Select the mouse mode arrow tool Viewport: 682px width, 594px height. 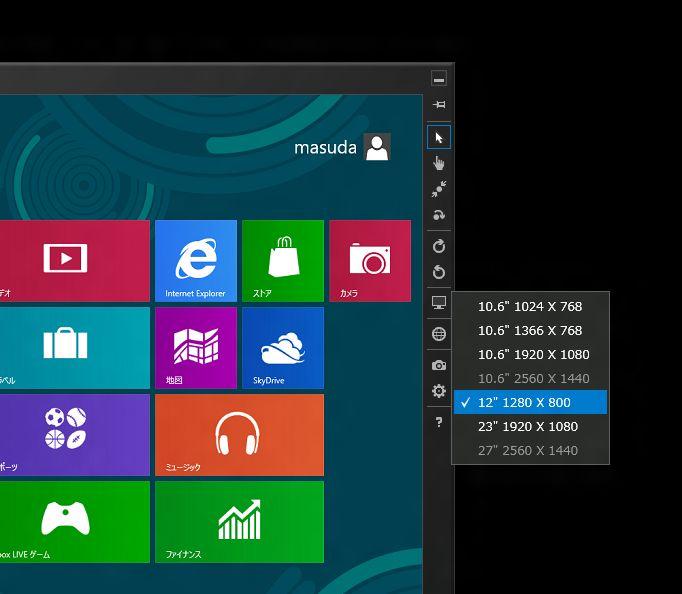coord(438,137)
